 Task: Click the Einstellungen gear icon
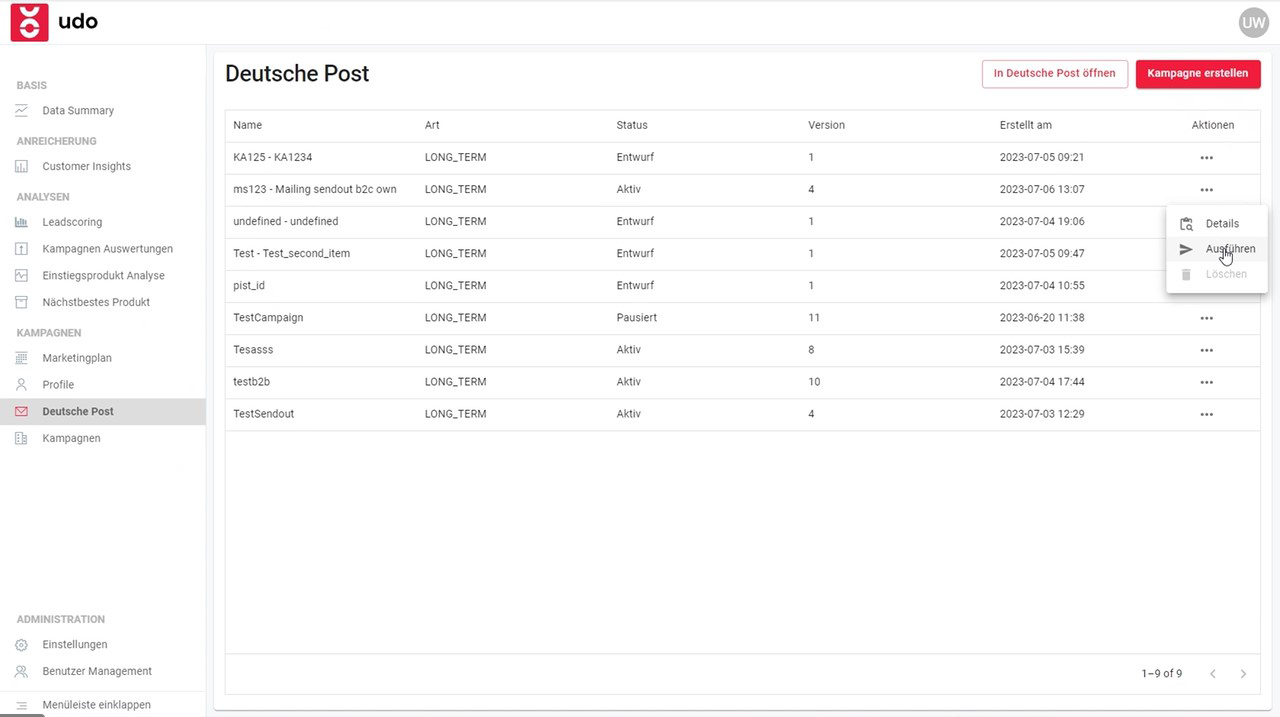[21, 645]
